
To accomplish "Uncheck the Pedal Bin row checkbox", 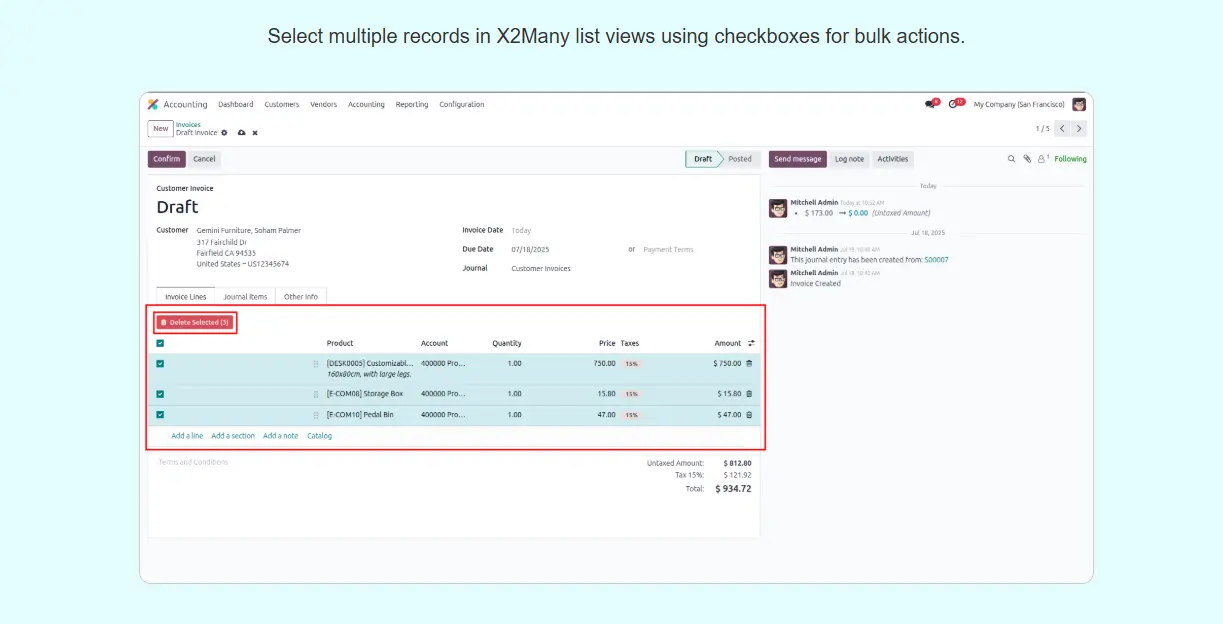I will (160, 415).
